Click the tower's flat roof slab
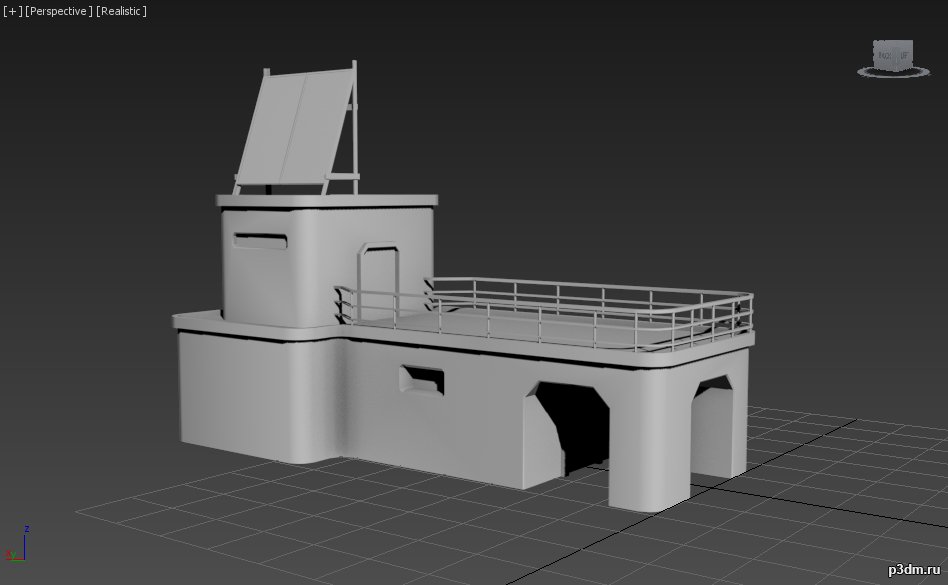The image size is (948, 585). pyautogui.click(x=330, y=198)
